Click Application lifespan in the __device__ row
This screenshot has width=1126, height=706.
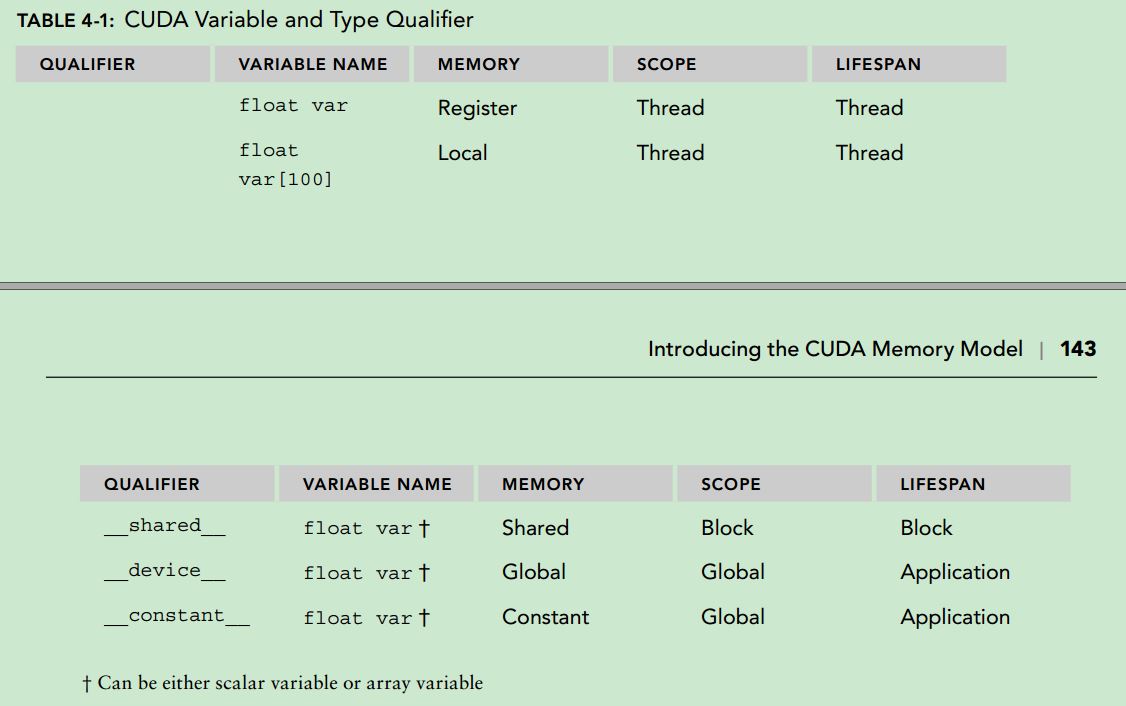pyautogui.click(x=955, y=572)
